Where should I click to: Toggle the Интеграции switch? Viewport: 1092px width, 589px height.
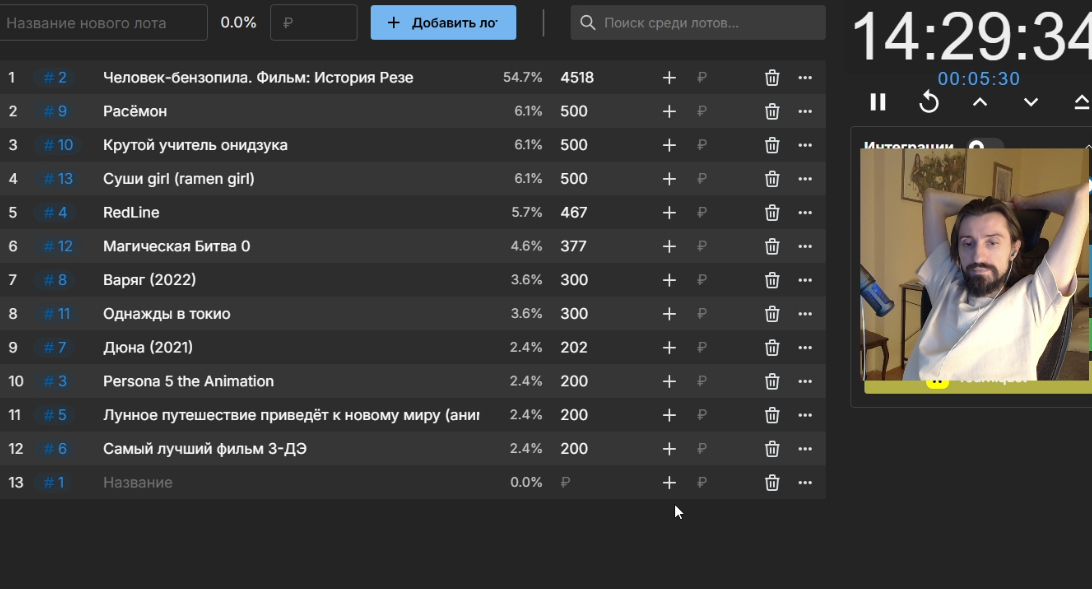tap(984, 147)
